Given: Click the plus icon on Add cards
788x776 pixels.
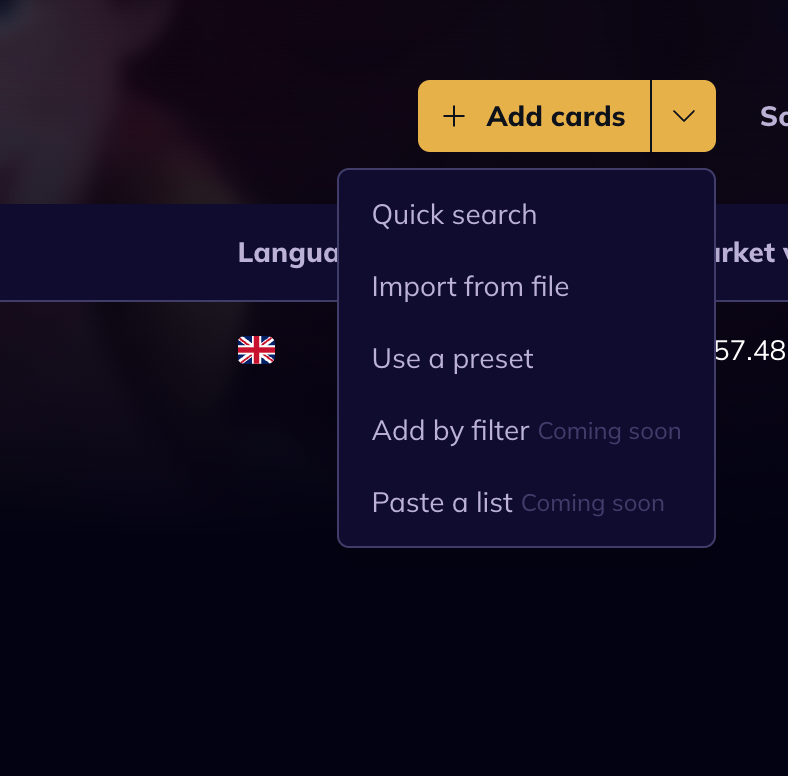Looking at the screenshot, I should click(453, 116).
